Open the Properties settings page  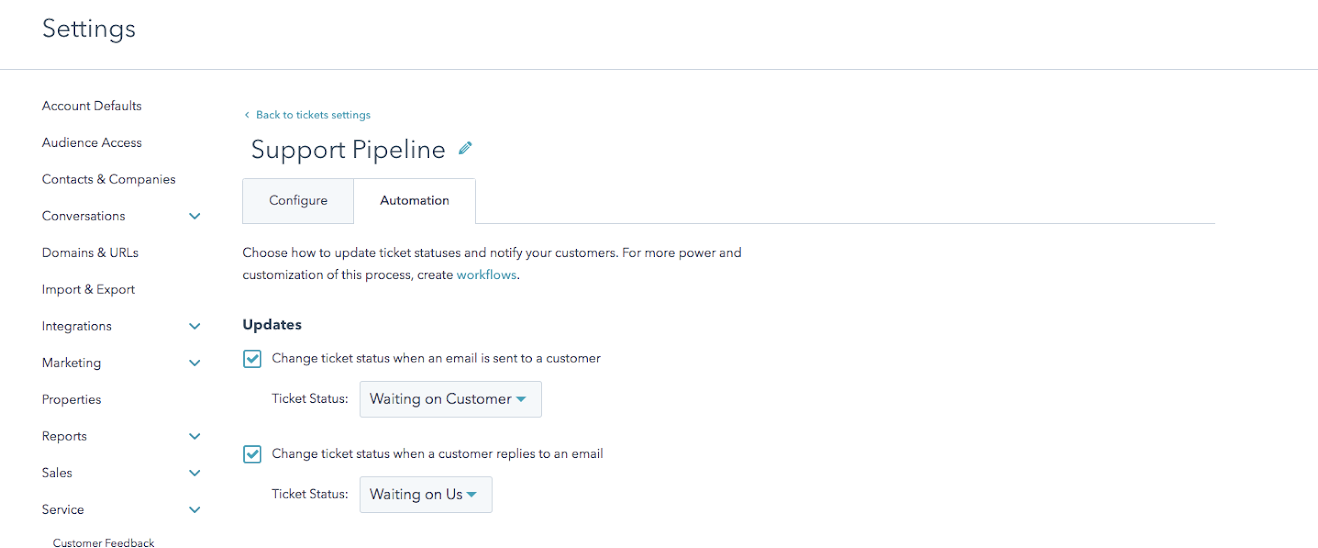click(72, 400)
